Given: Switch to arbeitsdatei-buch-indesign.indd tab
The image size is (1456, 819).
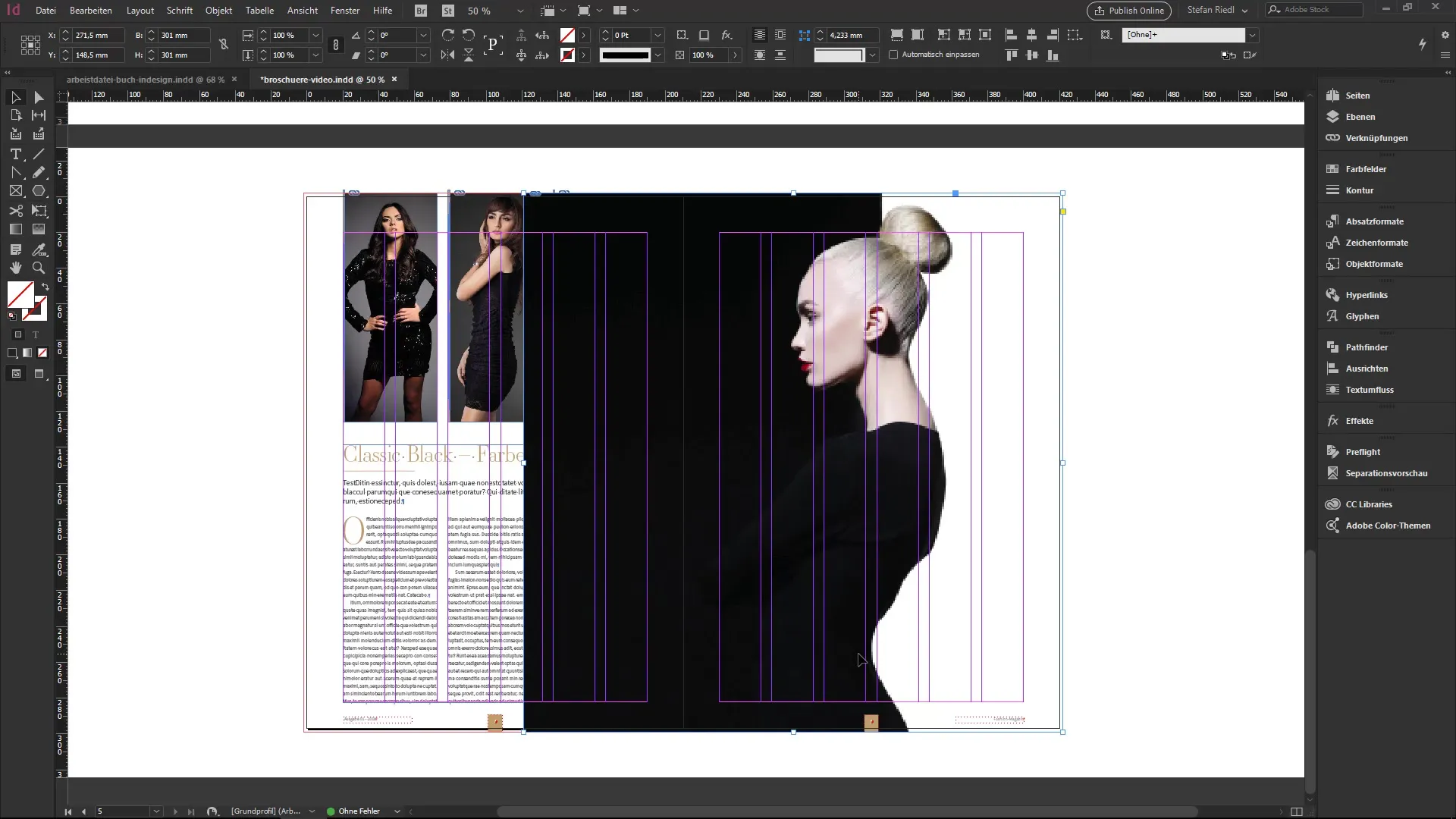Looking at the screenshot, I should [145, 79].
